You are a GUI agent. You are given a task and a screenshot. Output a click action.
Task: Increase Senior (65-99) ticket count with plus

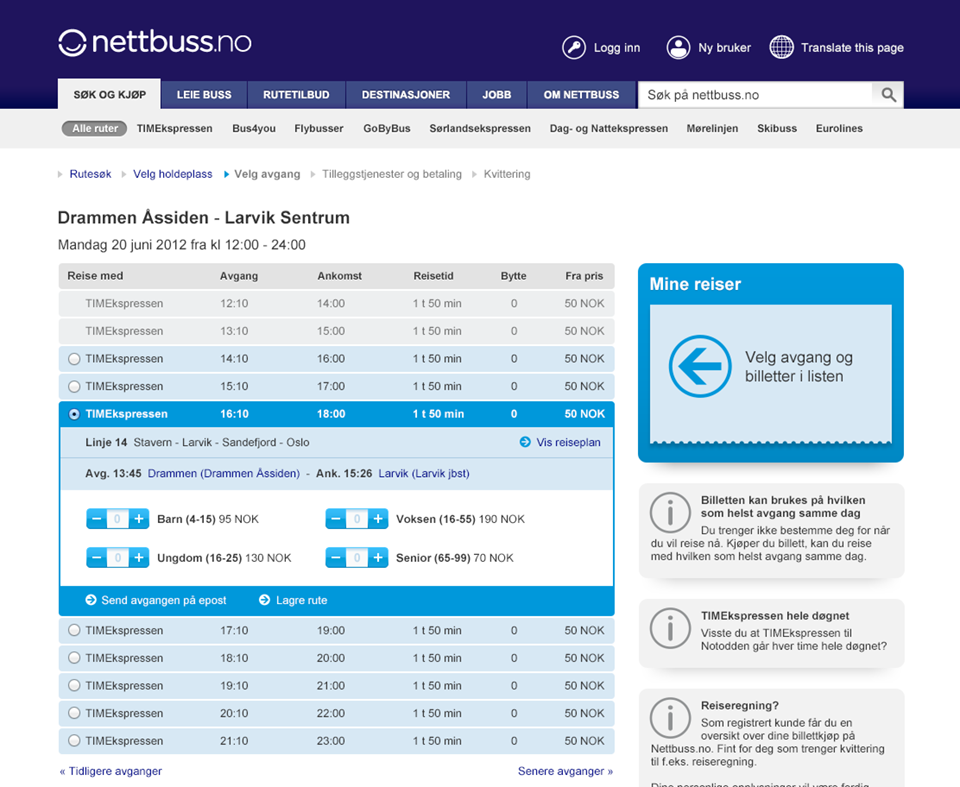378,558
